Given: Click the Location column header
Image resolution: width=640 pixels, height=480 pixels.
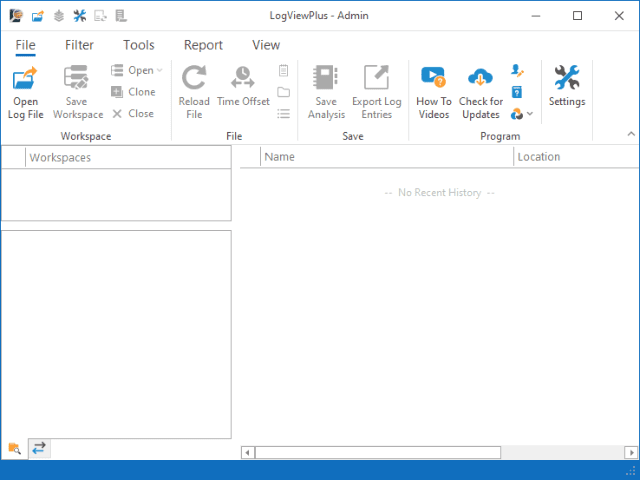Looking at the screenshot, I should tap(575, 157).
